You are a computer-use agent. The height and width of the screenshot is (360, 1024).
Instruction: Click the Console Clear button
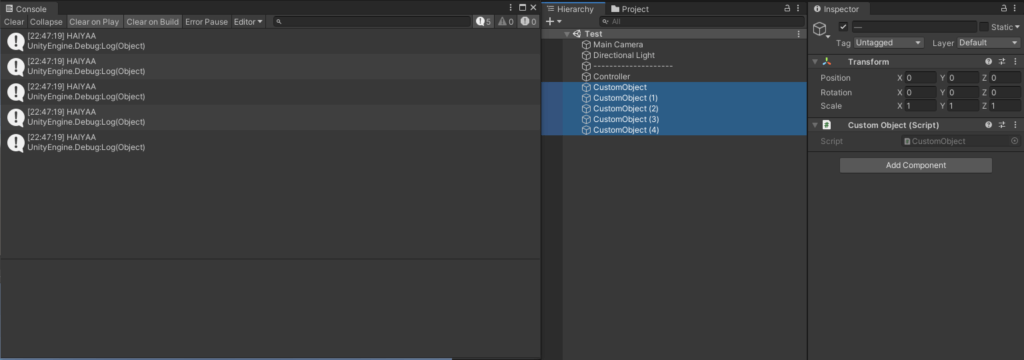(x=14, y=22)
